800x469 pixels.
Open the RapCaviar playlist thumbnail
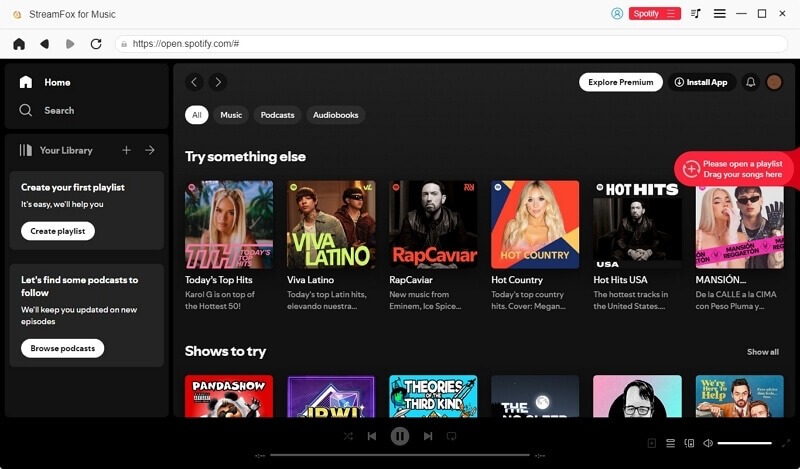tap(433, 224)
